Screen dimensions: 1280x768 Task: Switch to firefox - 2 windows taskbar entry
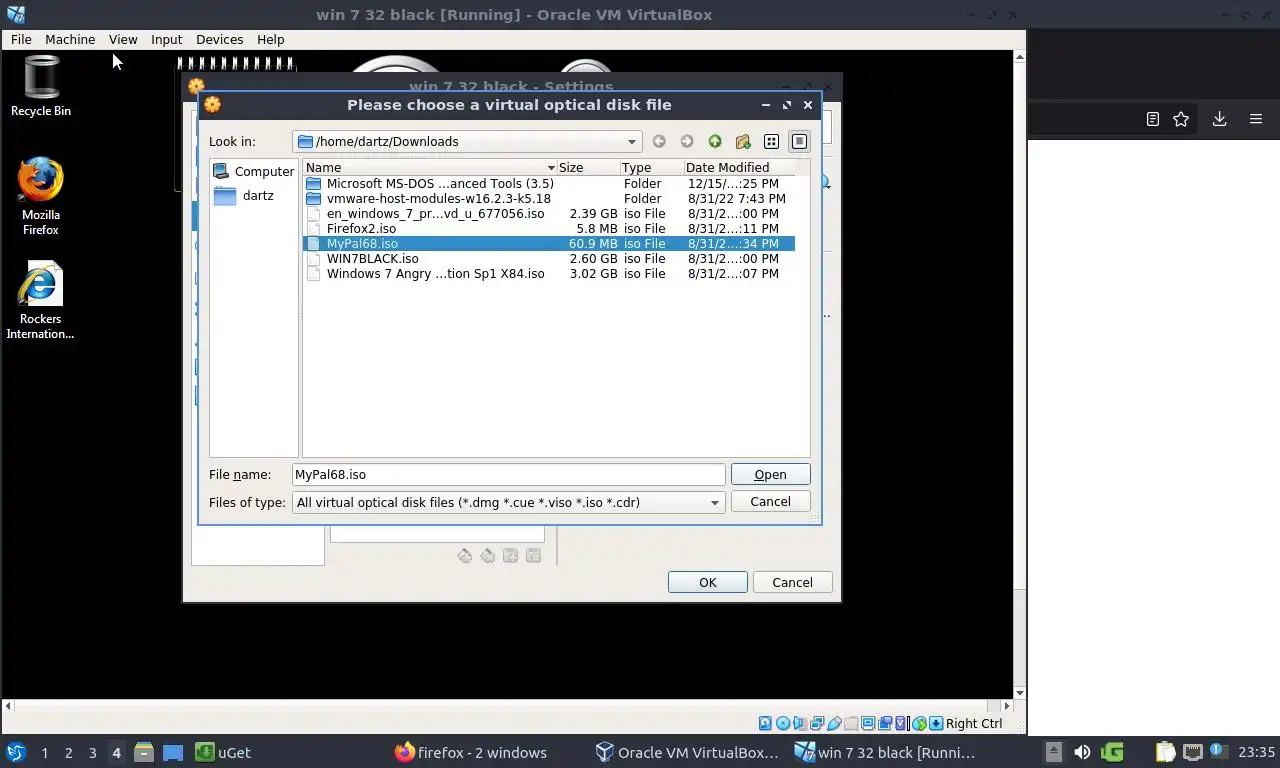[470, 752]
